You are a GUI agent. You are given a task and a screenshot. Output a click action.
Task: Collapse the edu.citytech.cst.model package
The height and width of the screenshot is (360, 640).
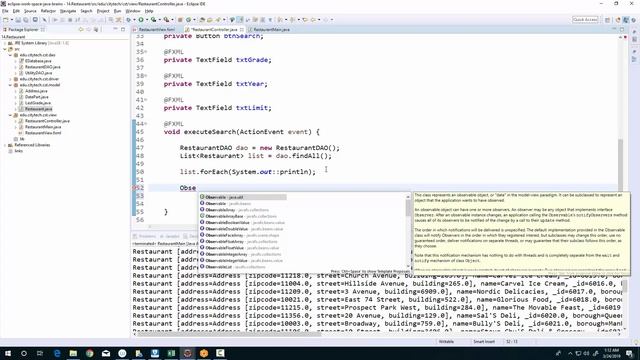(10, 85)
